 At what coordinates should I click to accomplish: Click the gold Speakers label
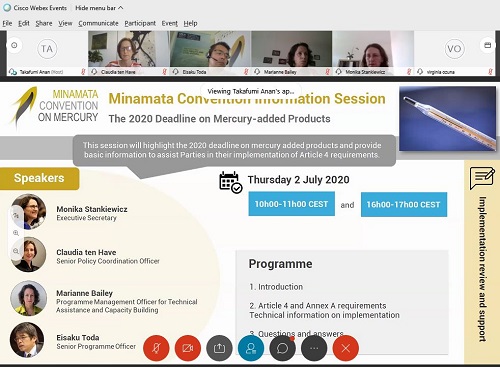pyautogui.click(x=39, y=178)
